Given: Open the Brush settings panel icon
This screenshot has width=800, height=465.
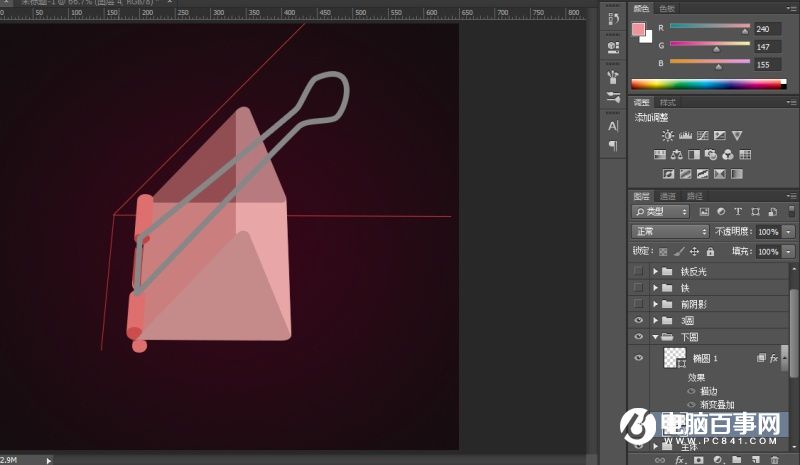Looking at the screenshot, I should coord(613,97).
